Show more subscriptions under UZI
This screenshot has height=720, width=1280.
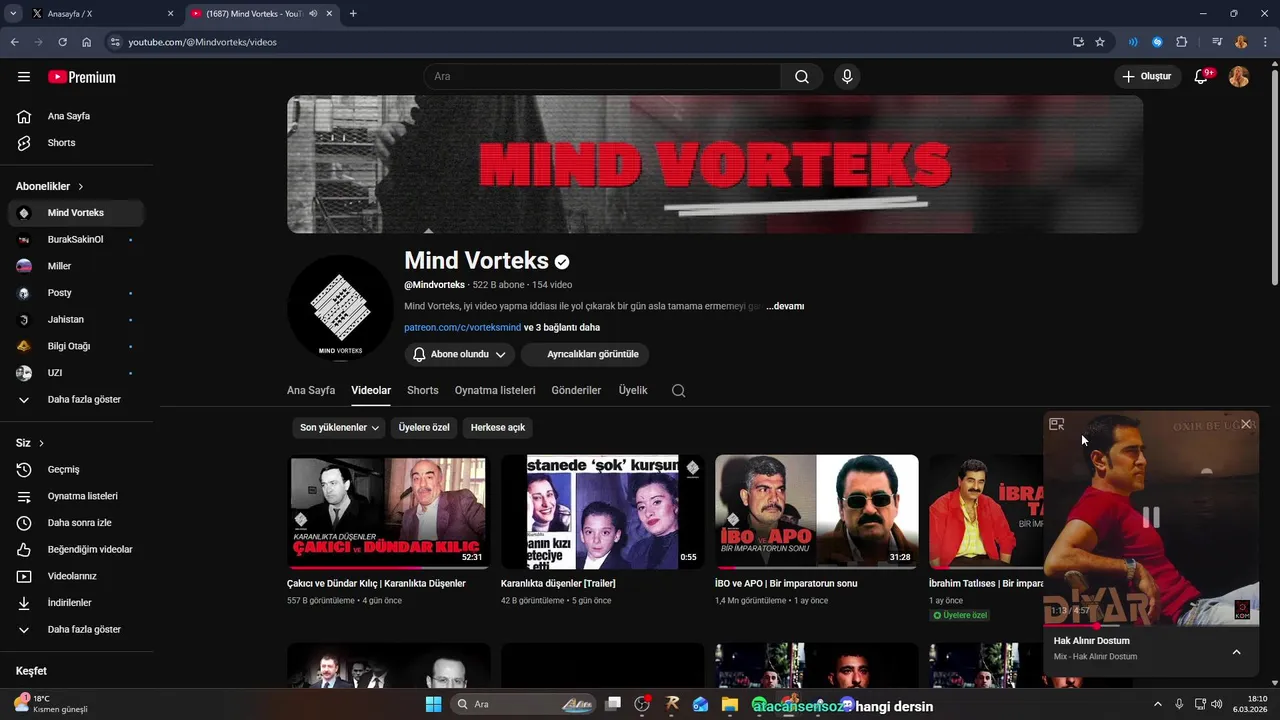[76, 399]
